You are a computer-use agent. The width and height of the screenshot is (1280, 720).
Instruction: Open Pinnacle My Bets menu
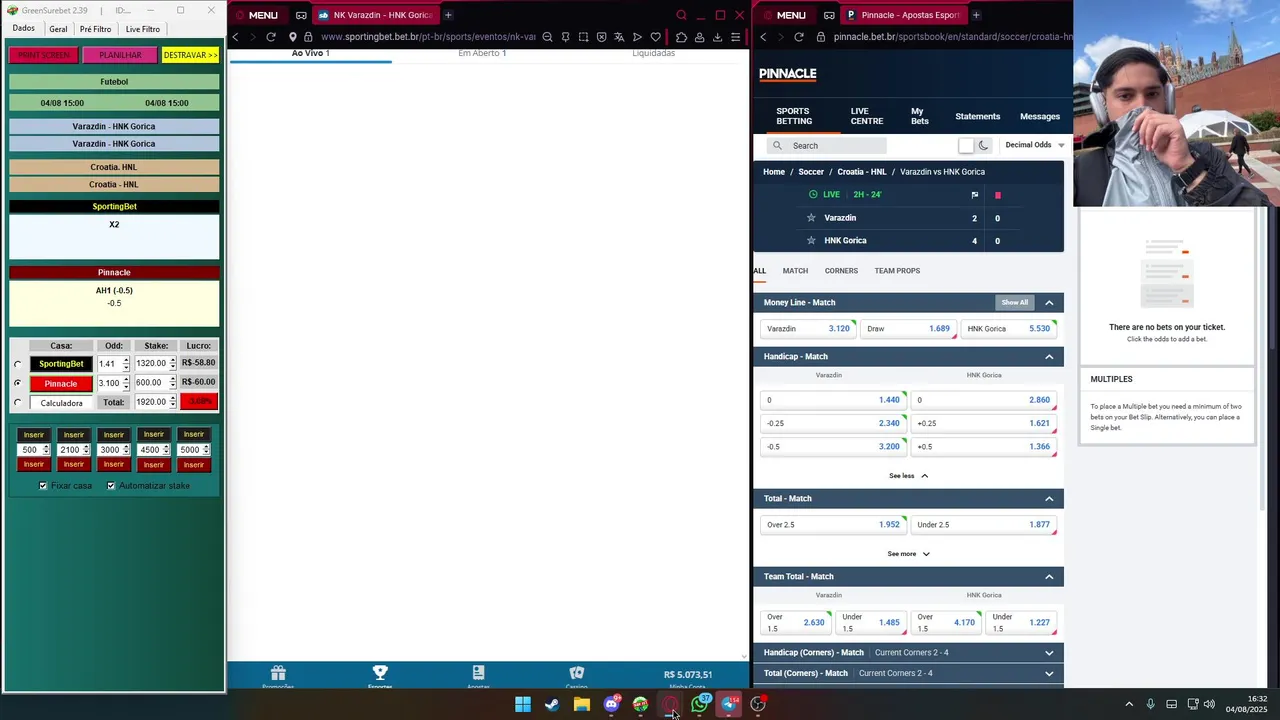[x=919, y=117]
